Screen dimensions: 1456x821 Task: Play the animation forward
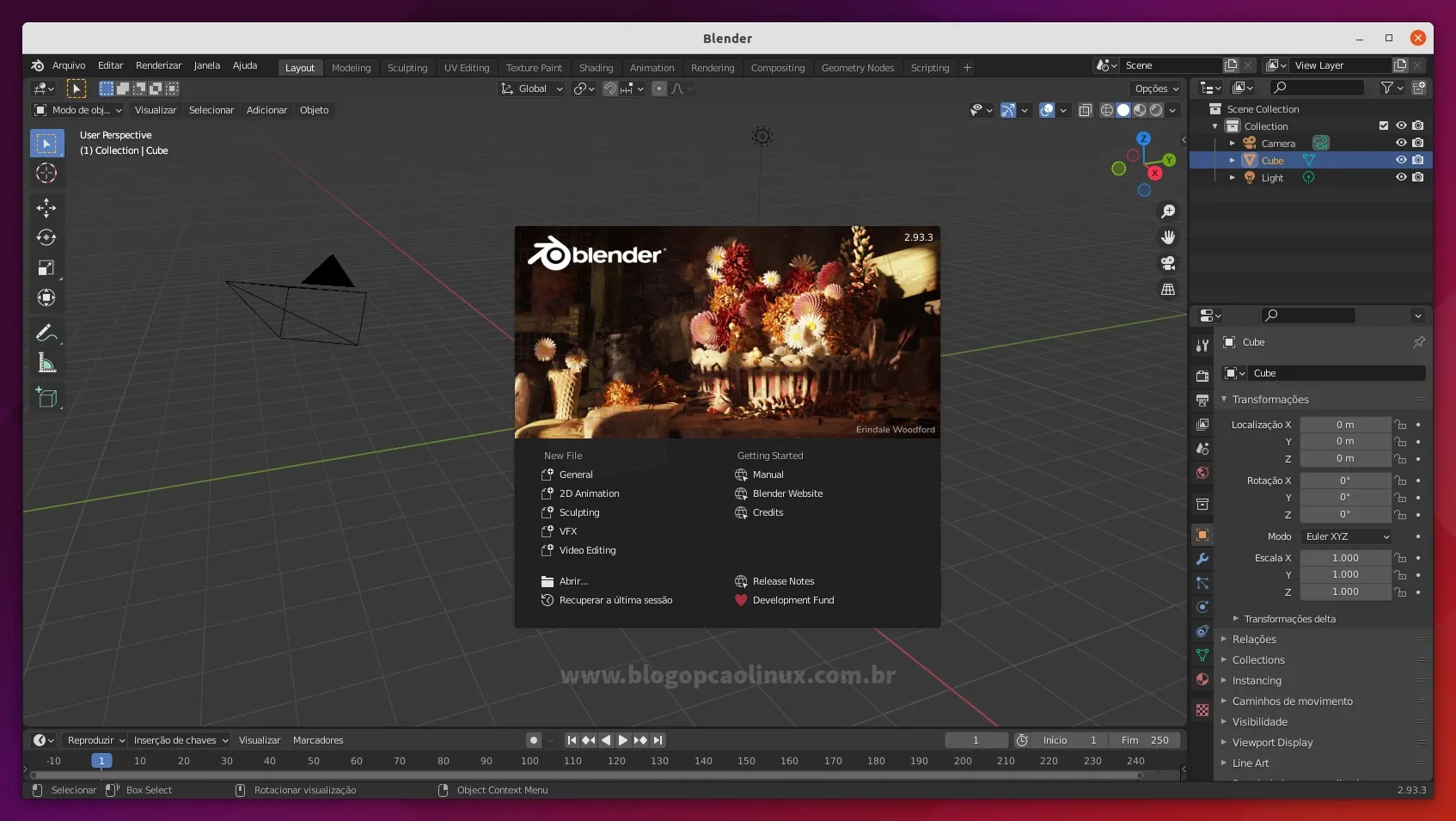[x=623, y=740]
